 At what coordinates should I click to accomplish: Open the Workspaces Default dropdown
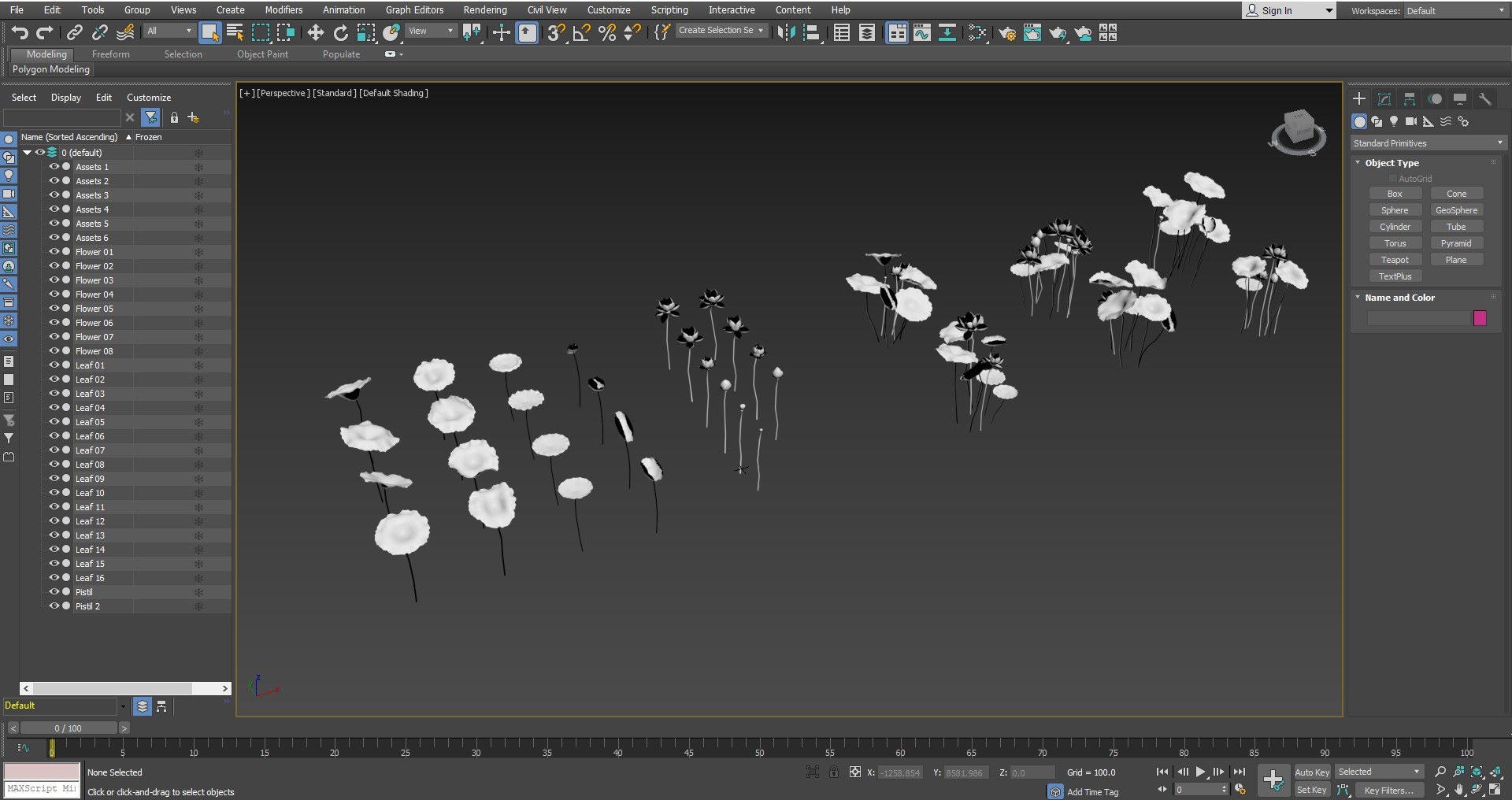pyautogui.click(x=1455, y=11)
